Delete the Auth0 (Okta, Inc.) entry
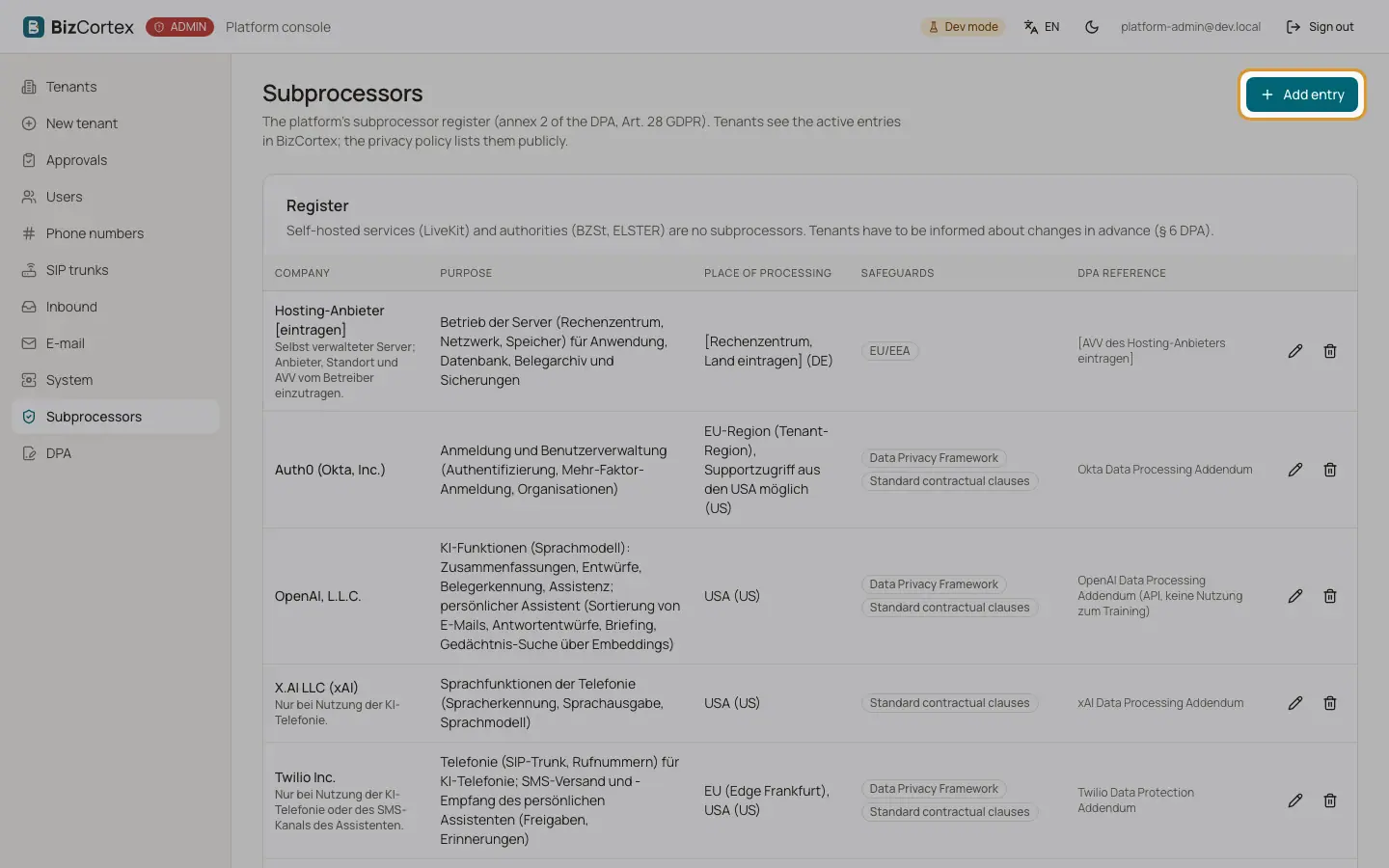This screenshot has width=1389, height=868. point(1330,470)
